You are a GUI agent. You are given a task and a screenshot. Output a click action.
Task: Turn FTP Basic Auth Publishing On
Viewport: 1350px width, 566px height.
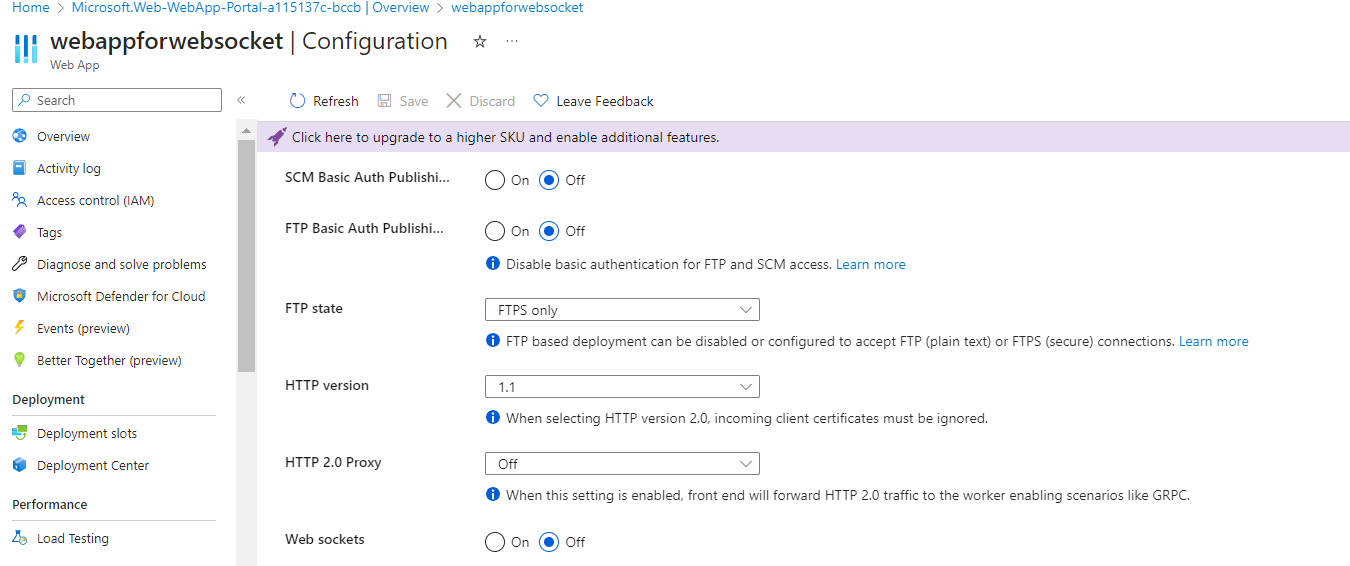point(495,231)
